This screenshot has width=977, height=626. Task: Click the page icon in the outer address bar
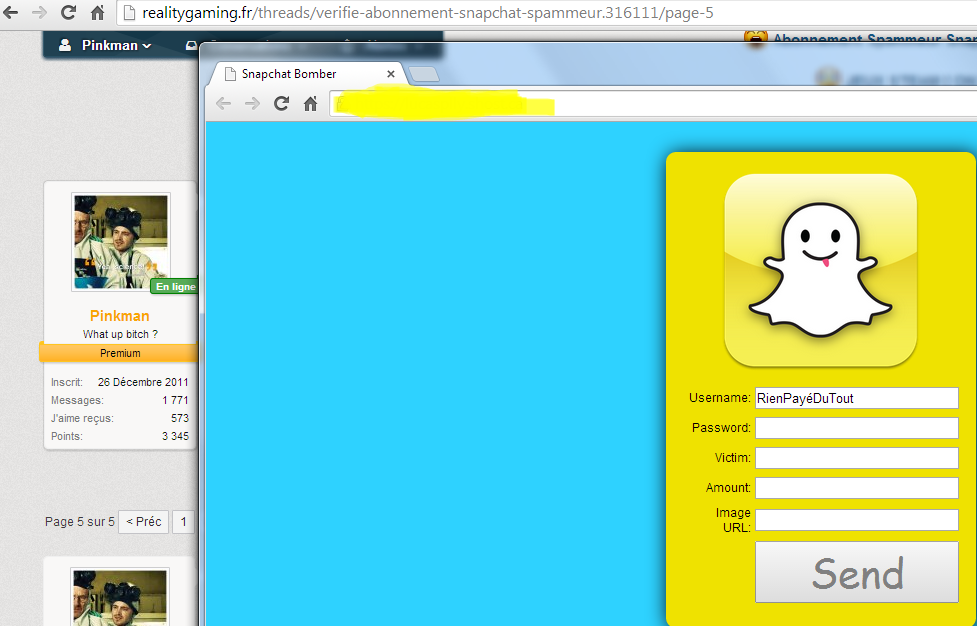[128, 12]
